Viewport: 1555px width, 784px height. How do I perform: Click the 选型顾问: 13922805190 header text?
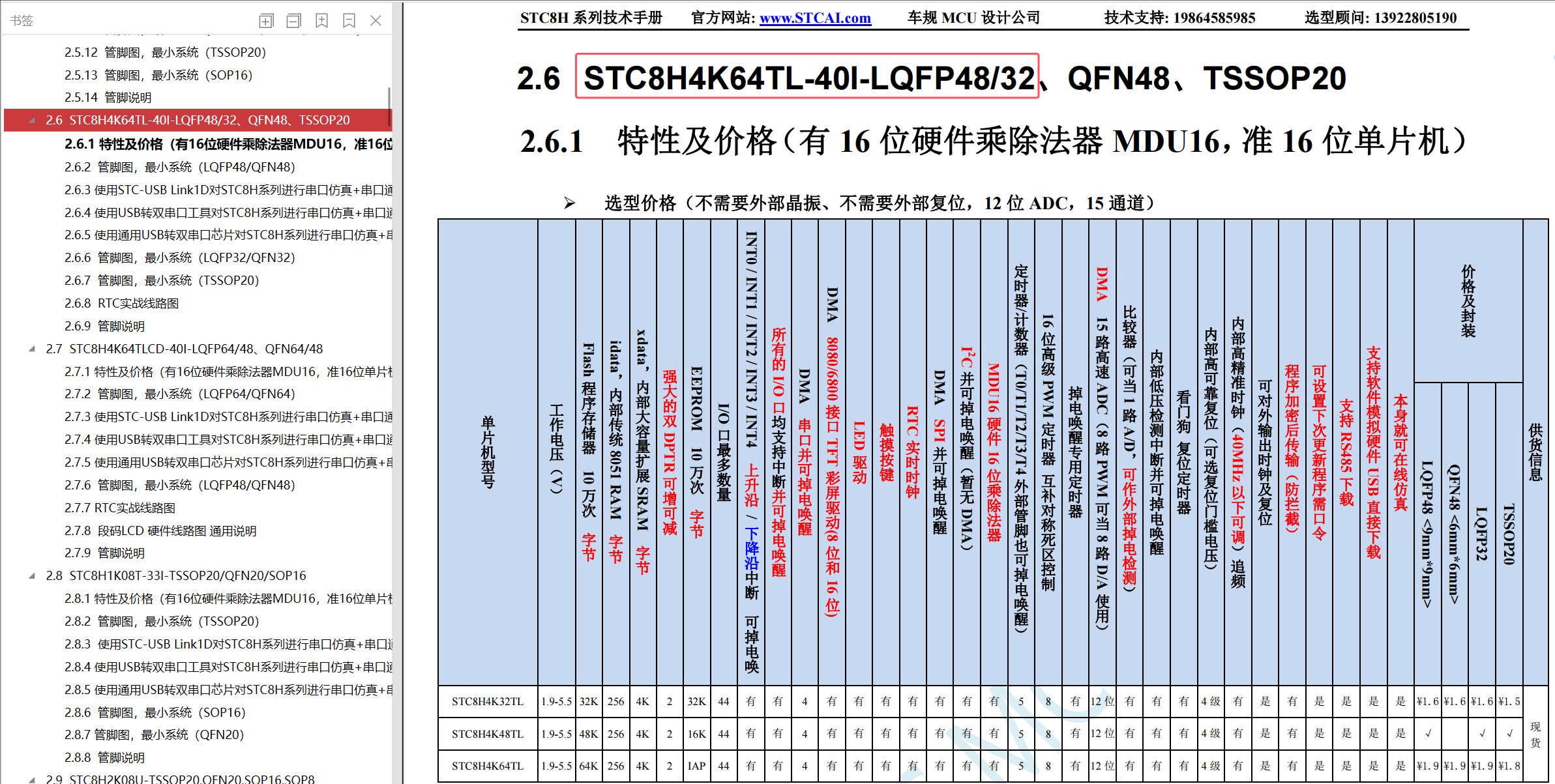pyautogui.click(x=1381, y=18)
